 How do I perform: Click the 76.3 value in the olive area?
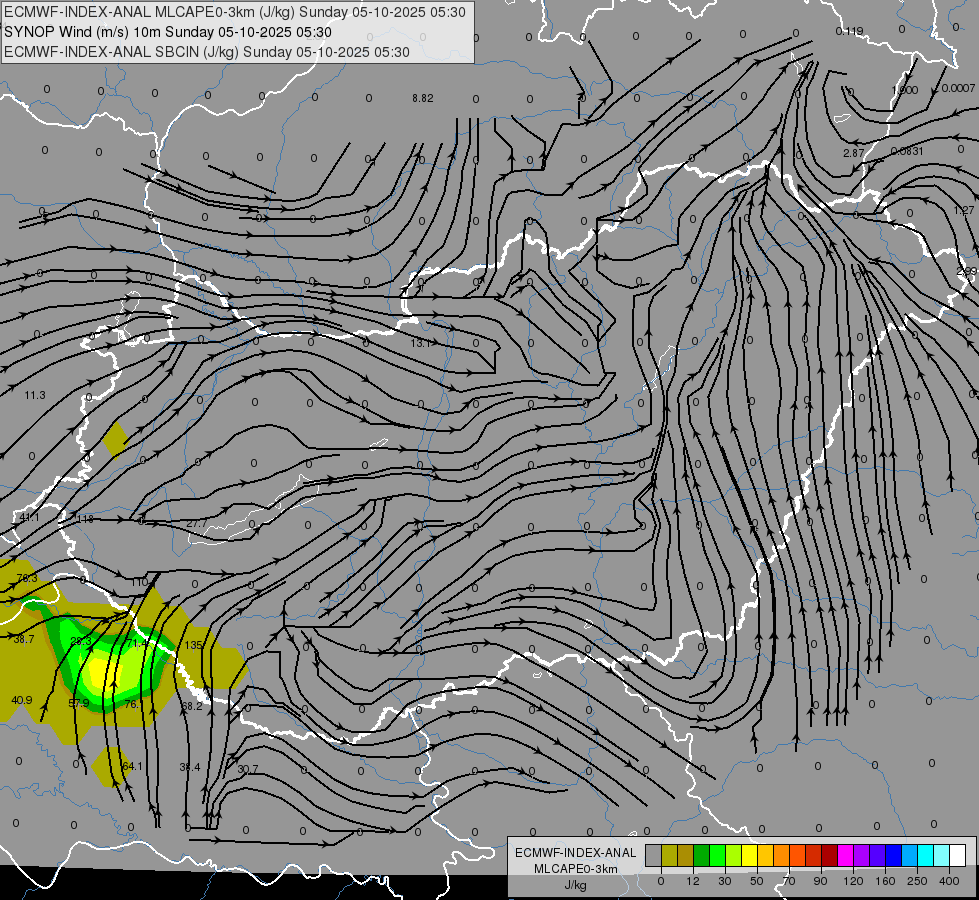(x=27, y=578)
